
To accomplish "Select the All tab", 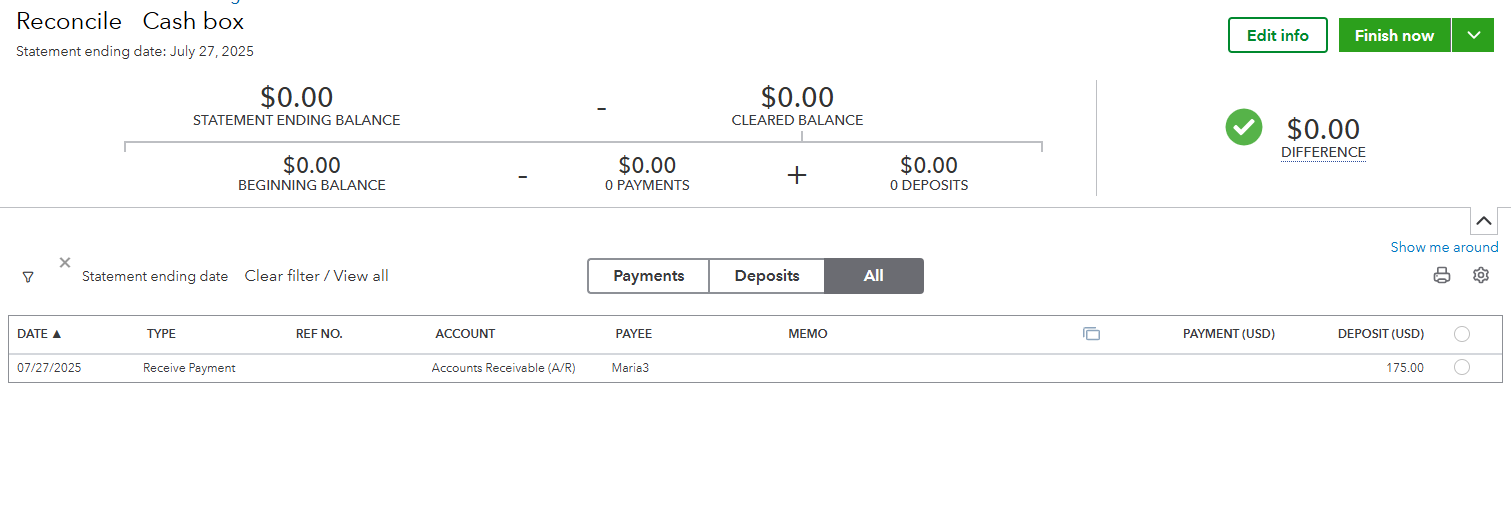I will (874, 276).
